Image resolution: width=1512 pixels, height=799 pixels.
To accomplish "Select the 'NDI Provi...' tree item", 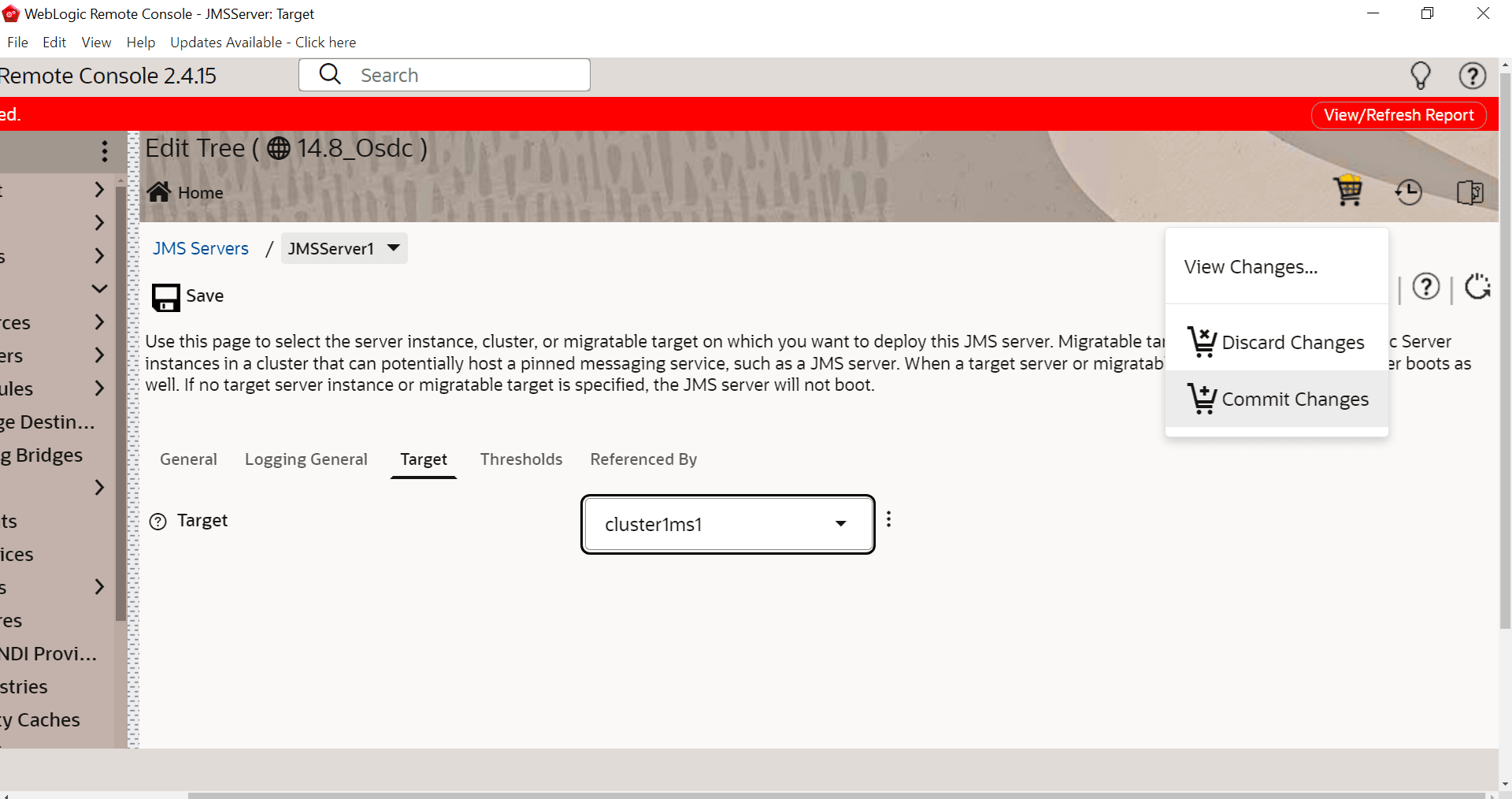I will tap(48, 654).
